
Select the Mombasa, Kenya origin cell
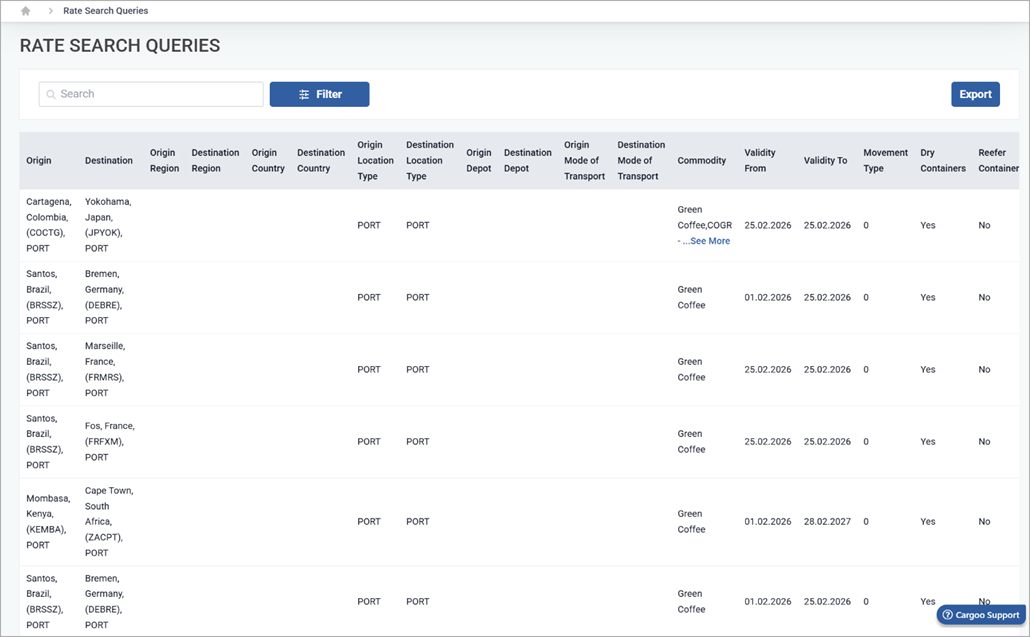click(48, 521)
